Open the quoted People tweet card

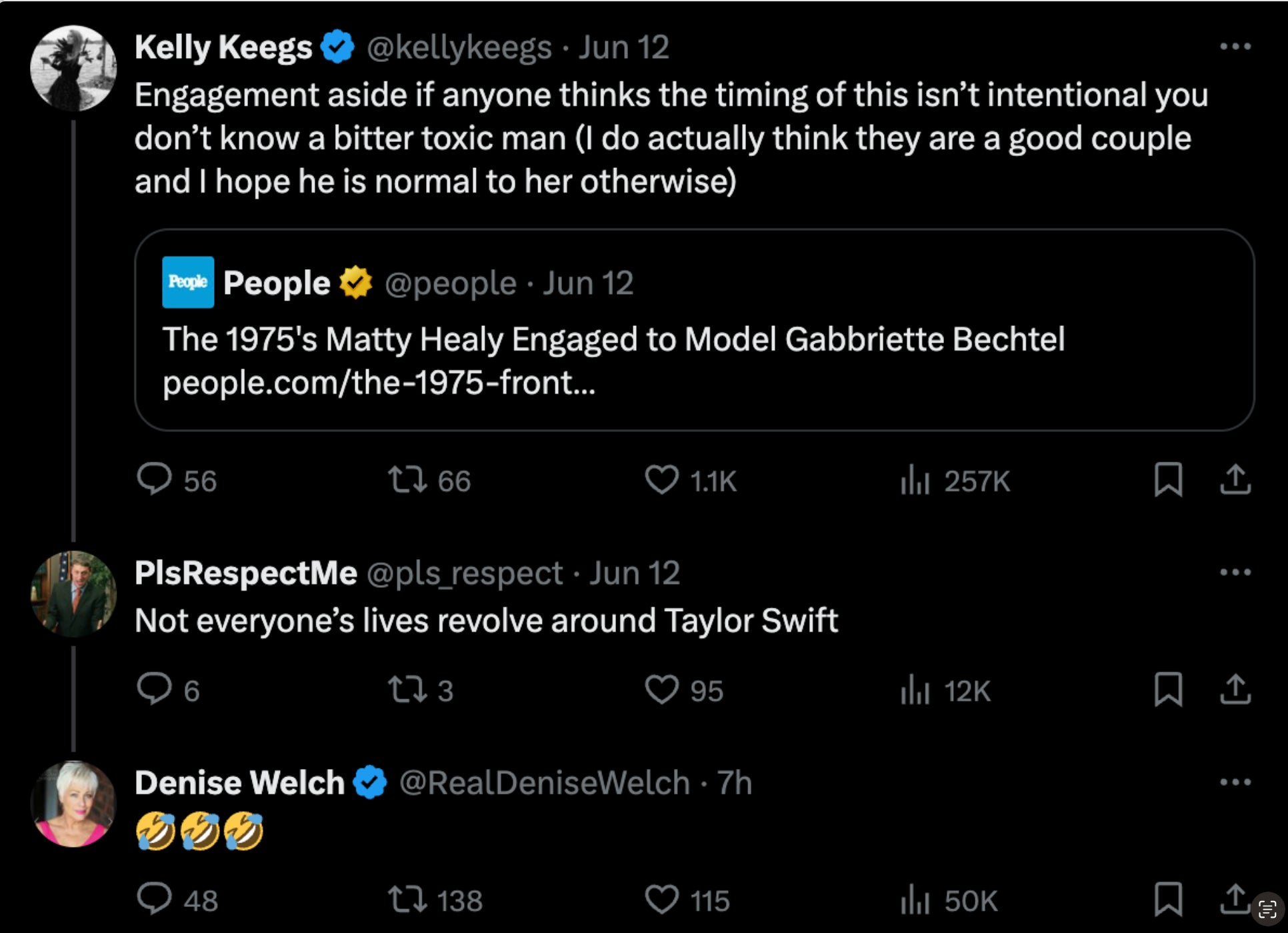693,360
